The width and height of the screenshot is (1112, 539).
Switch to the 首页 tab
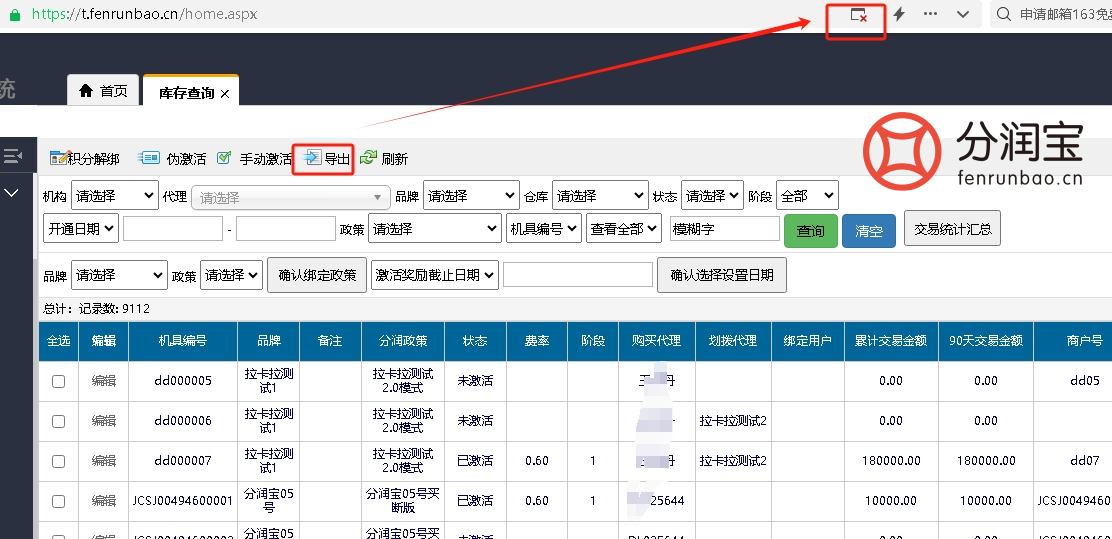coord(103,91)
